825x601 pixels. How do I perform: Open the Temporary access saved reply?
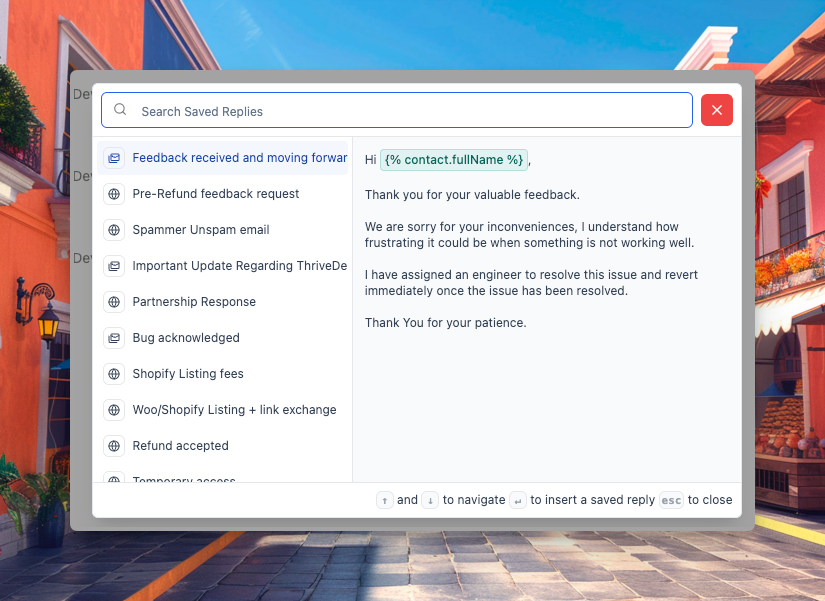tap(184, 479)
